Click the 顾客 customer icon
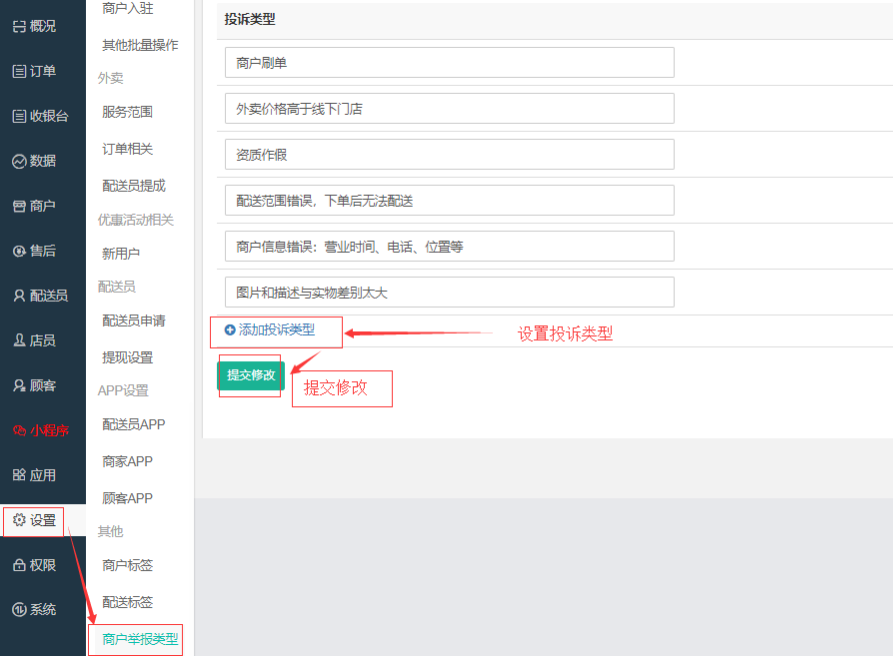 tap(19, 386)
